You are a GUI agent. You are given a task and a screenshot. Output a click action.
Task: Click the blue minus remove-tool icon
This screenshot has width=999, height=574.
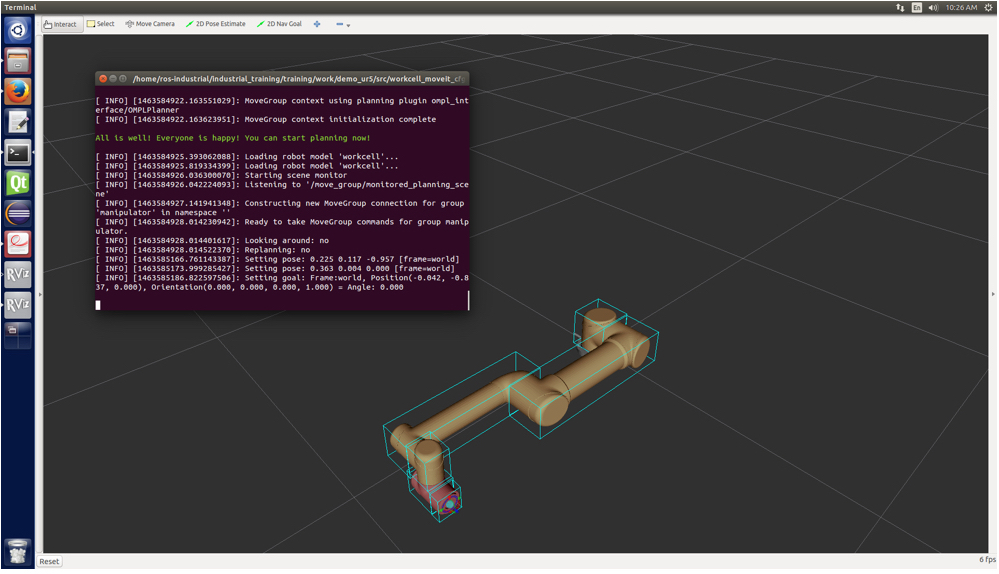(340, 24)
